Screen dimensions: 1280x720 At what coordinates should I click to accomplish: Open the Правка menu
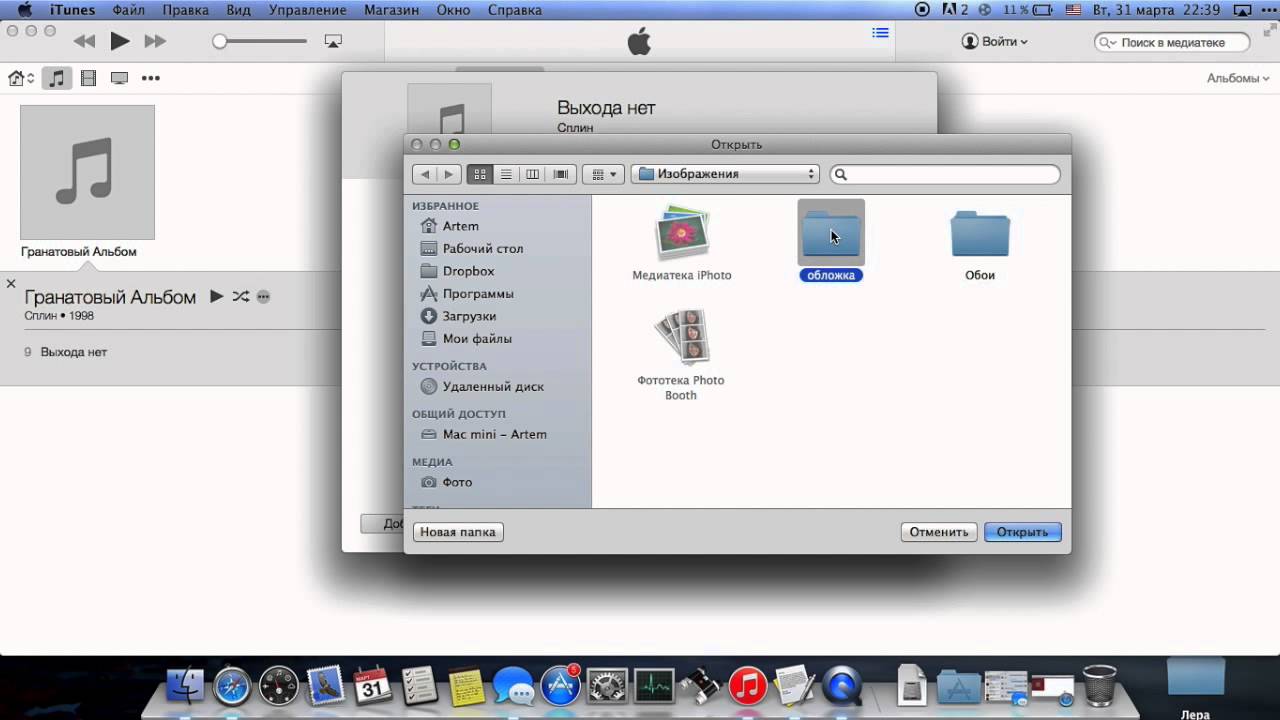[x=186, y=10]
